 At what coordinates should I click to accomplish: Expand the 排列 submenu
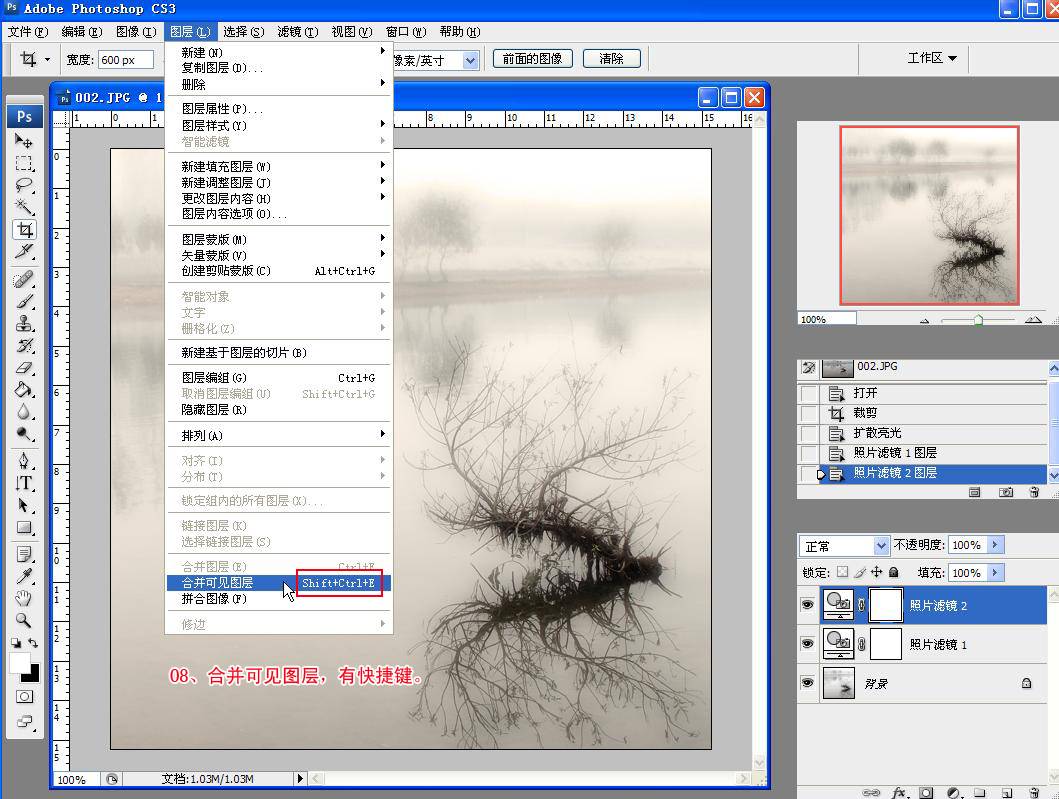tap(278, 436)
